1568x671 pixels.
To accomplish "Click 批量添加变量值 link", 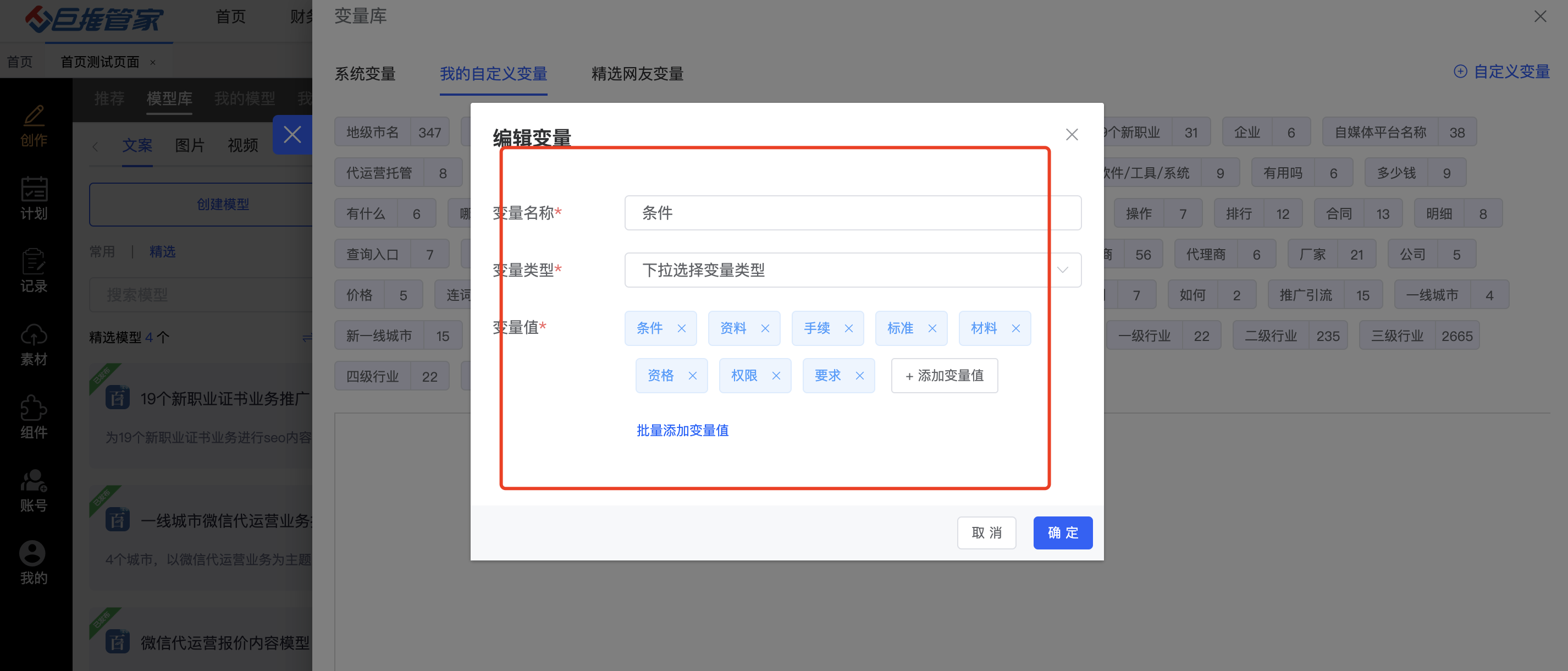I will [682, 431].
